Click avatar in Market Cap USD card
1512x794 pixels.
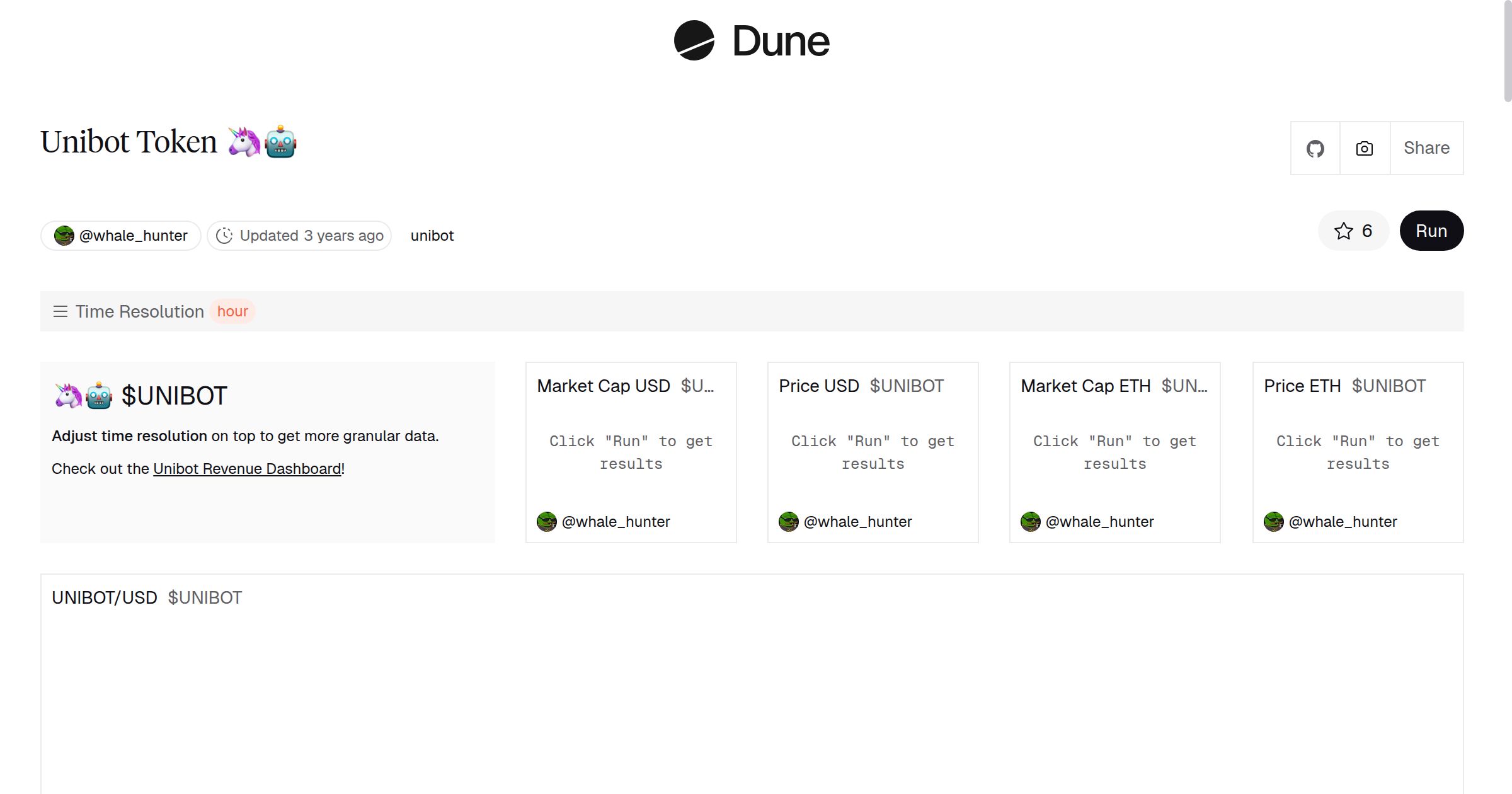(546, 522)
